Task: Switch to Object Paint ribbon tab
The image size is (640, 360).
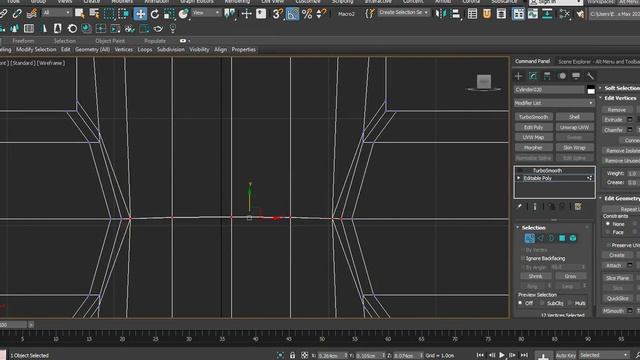Action: tap(110, 41)
